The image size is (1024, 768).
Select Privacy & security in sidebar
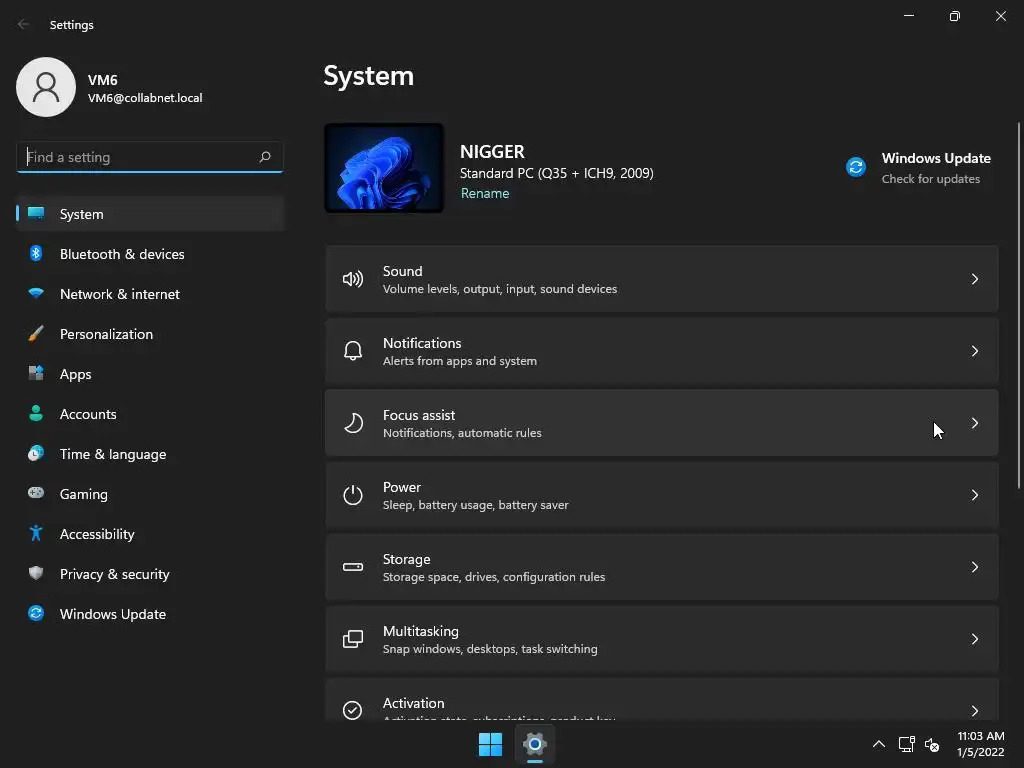coord(114,574)
